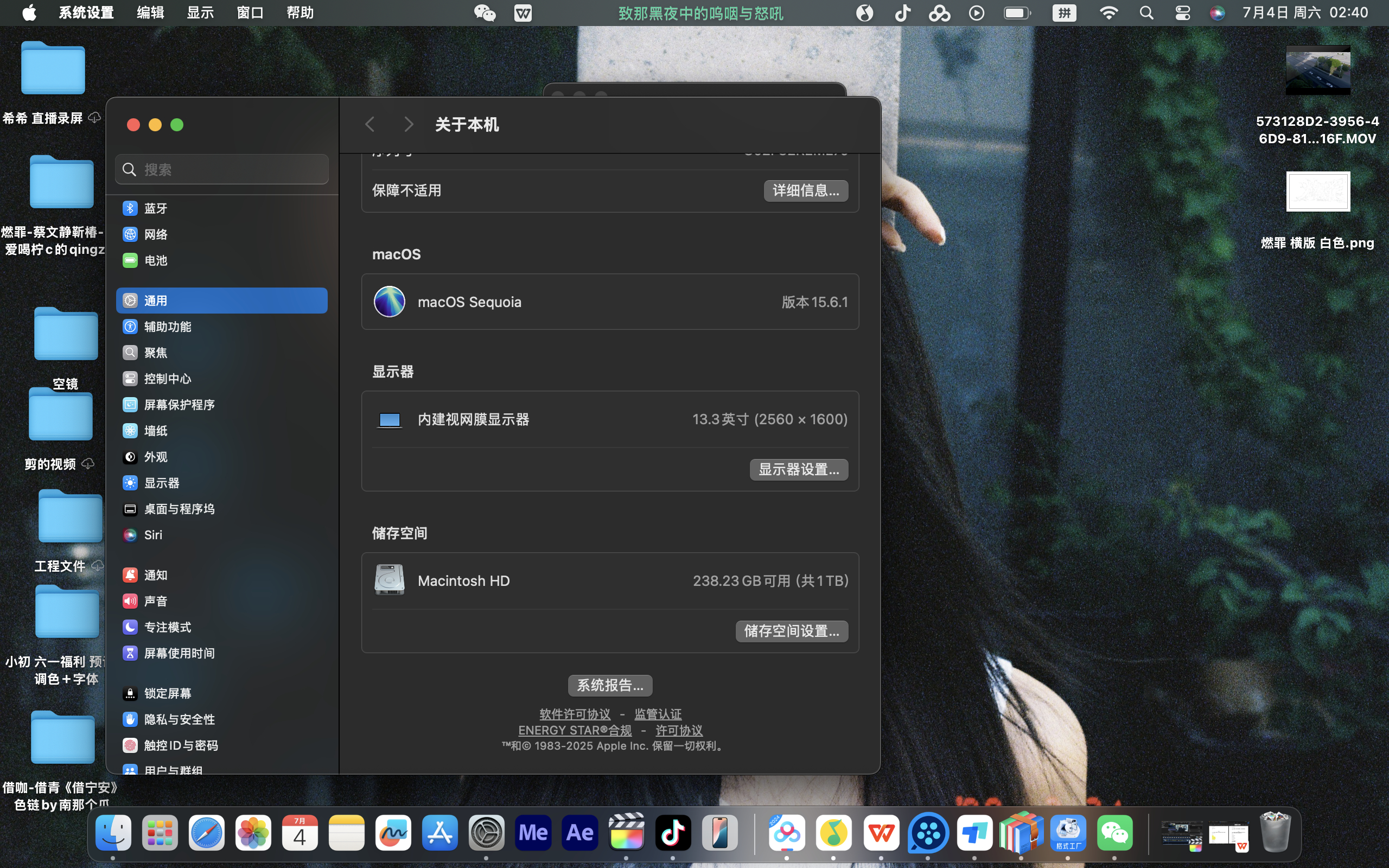The width and height of the screenshot is (1389, 868).
Task: Click the Macintosh HD storage row
Action: click(610, 581)
